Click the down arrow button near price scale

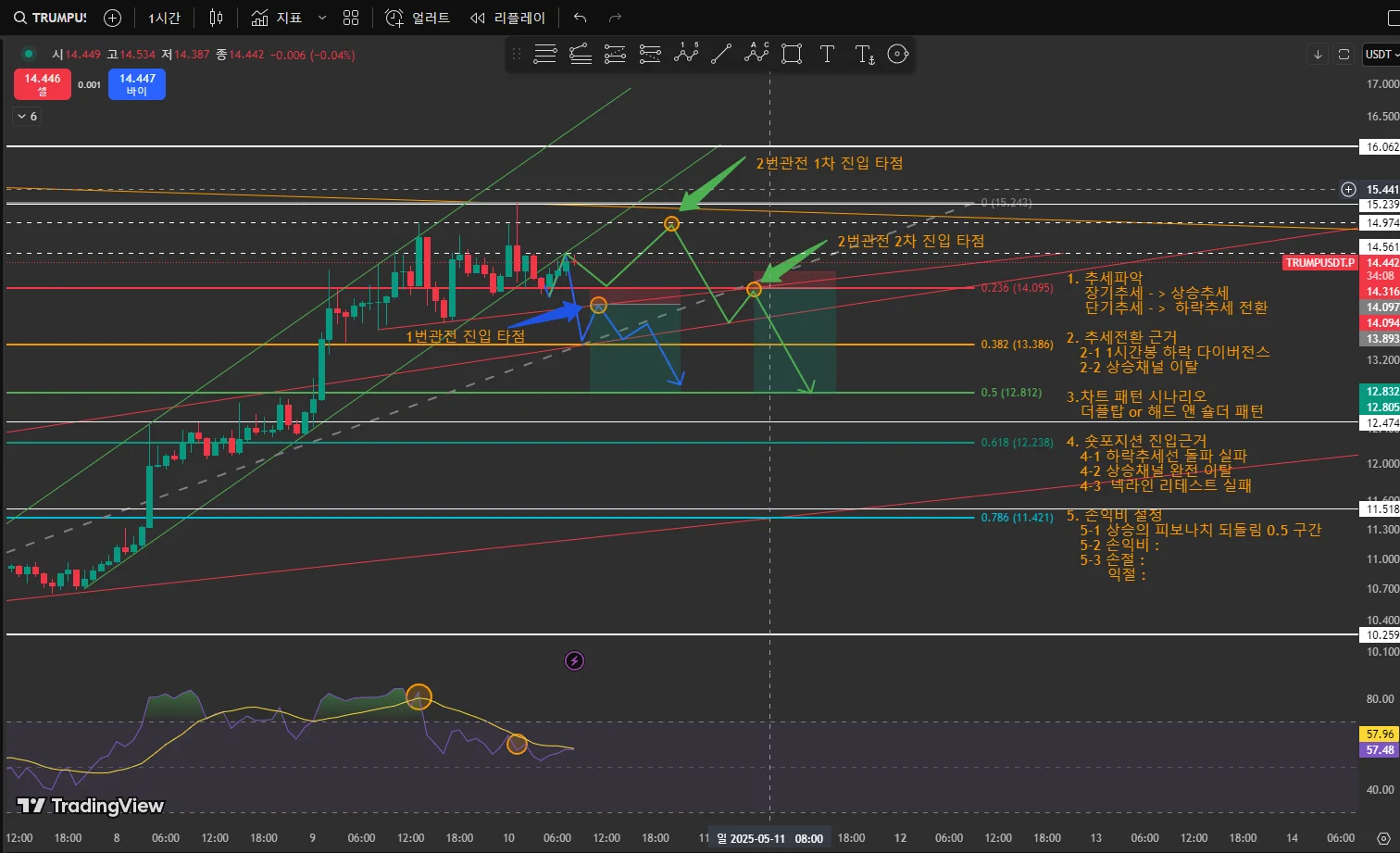(1318, 55)
